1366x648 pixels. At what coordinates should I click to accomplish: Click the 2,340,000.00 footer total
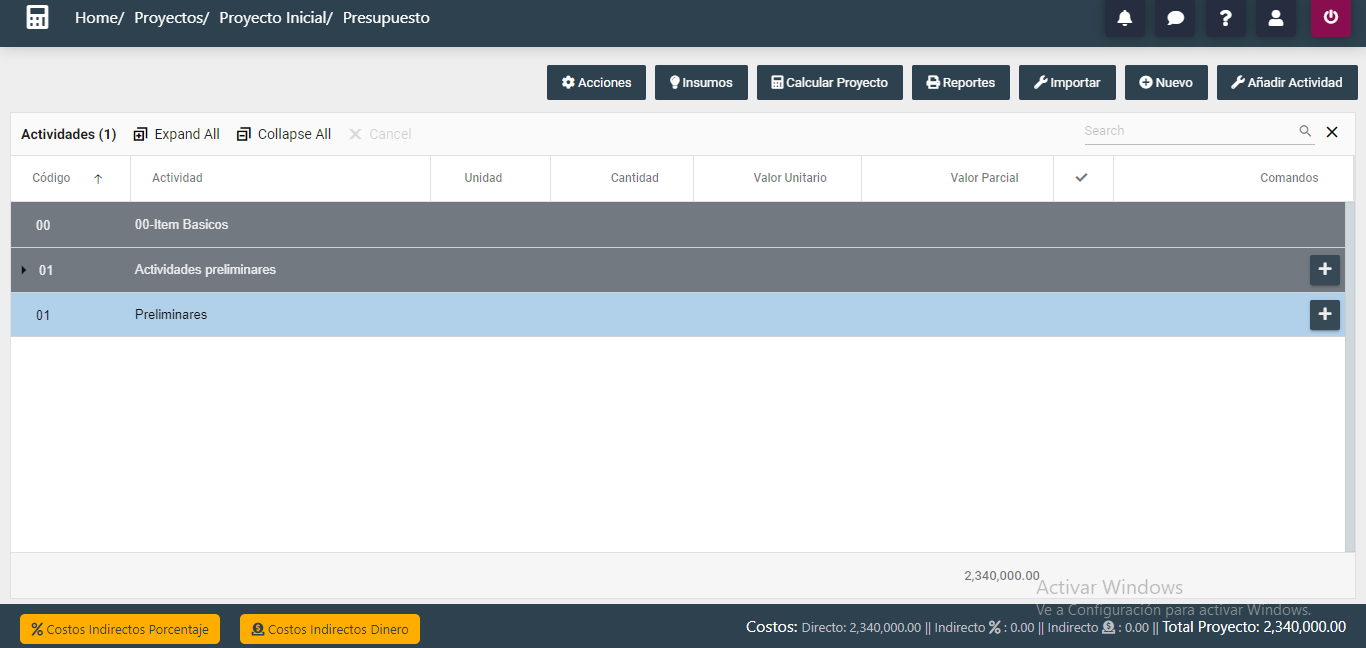click(x=1001, y=575)
